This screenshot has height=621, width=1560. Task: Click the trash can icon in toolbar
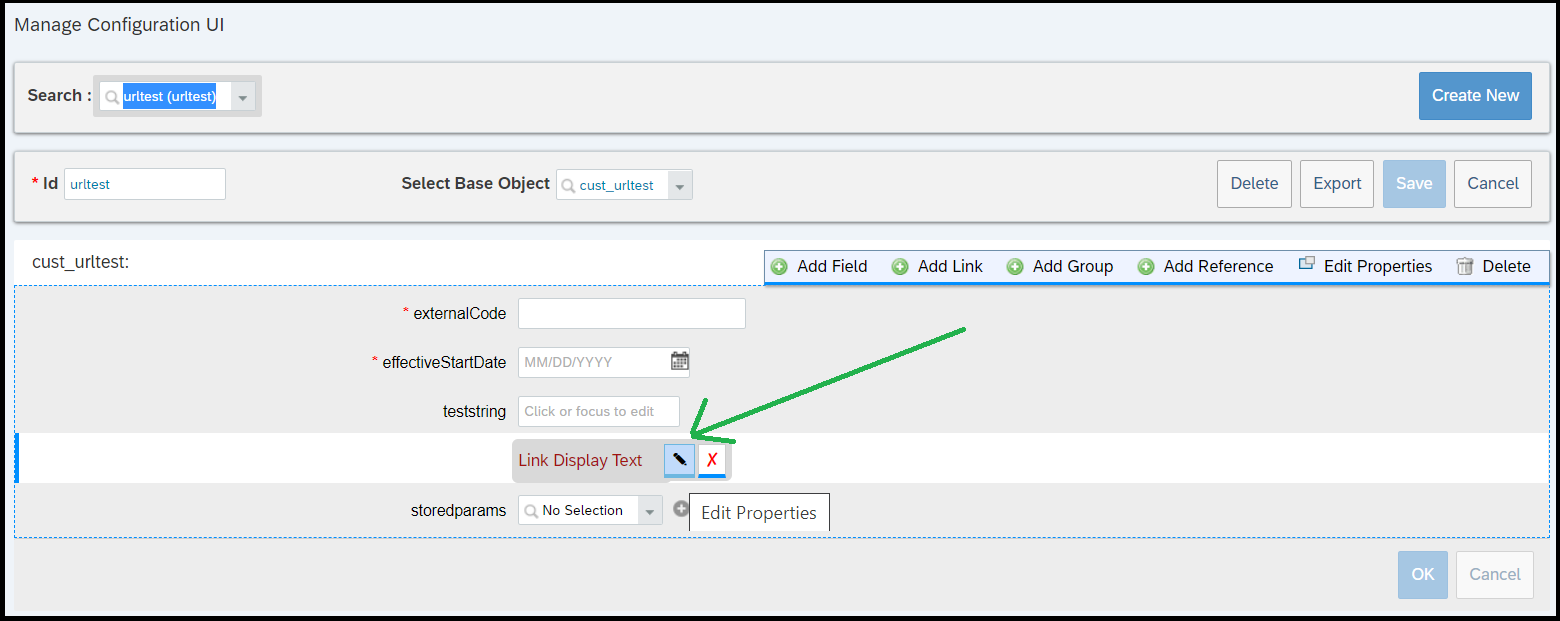pyautogui.click(x=1465, y=266)
